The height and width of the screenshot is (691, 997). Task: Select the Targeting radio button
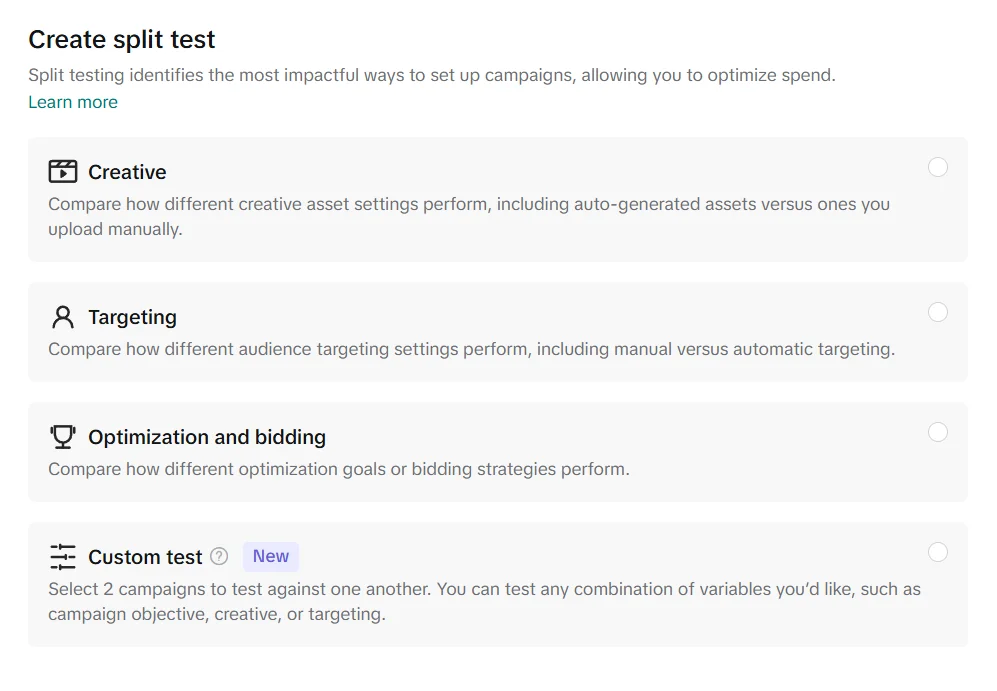pyautogui.click(x=937, y=312)
